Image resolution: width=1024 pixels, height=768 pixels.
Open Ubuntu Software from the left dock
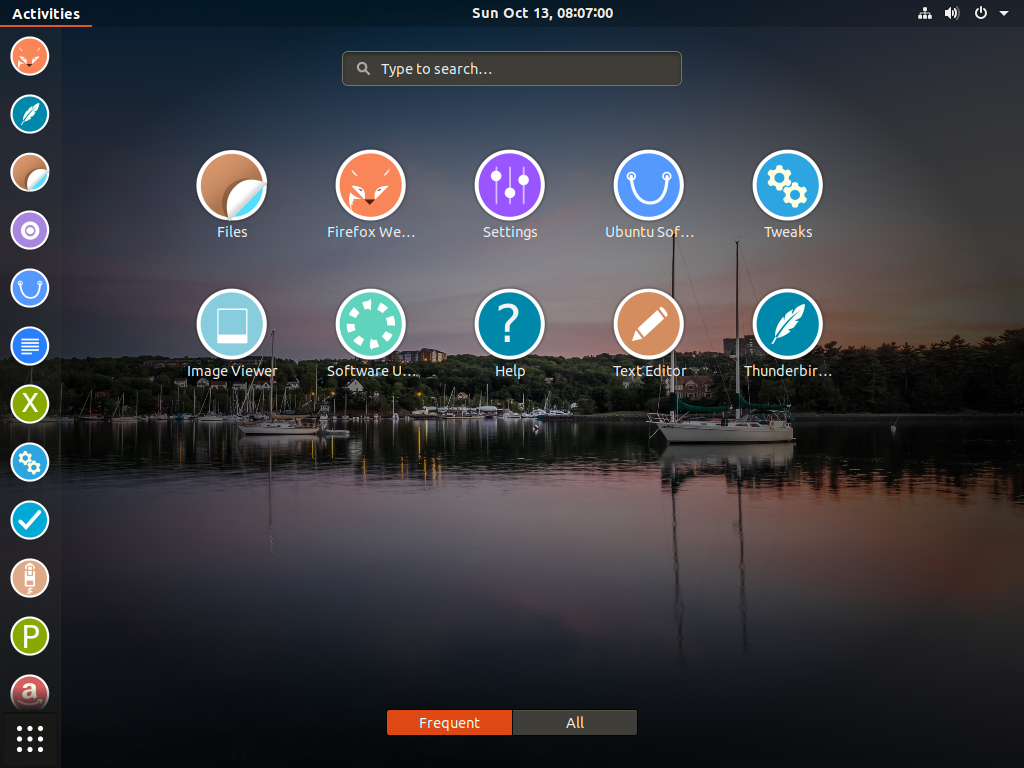(x=29, y=288)
